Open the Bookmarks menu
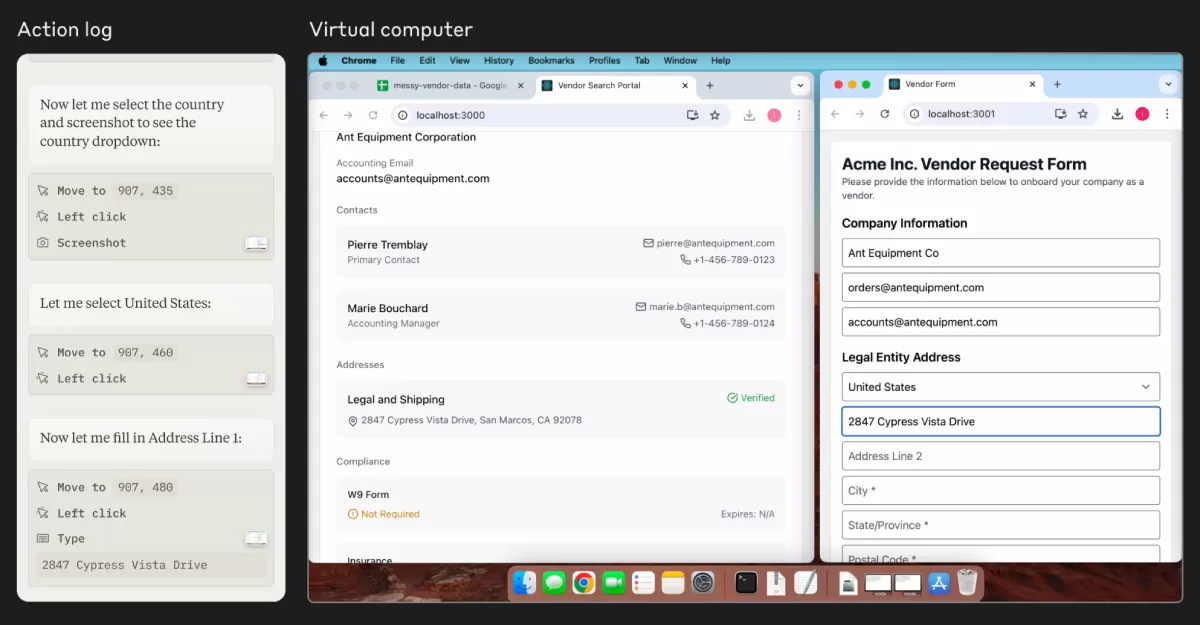This screenshot has height=625, width=1200. [x=552, y=61]
